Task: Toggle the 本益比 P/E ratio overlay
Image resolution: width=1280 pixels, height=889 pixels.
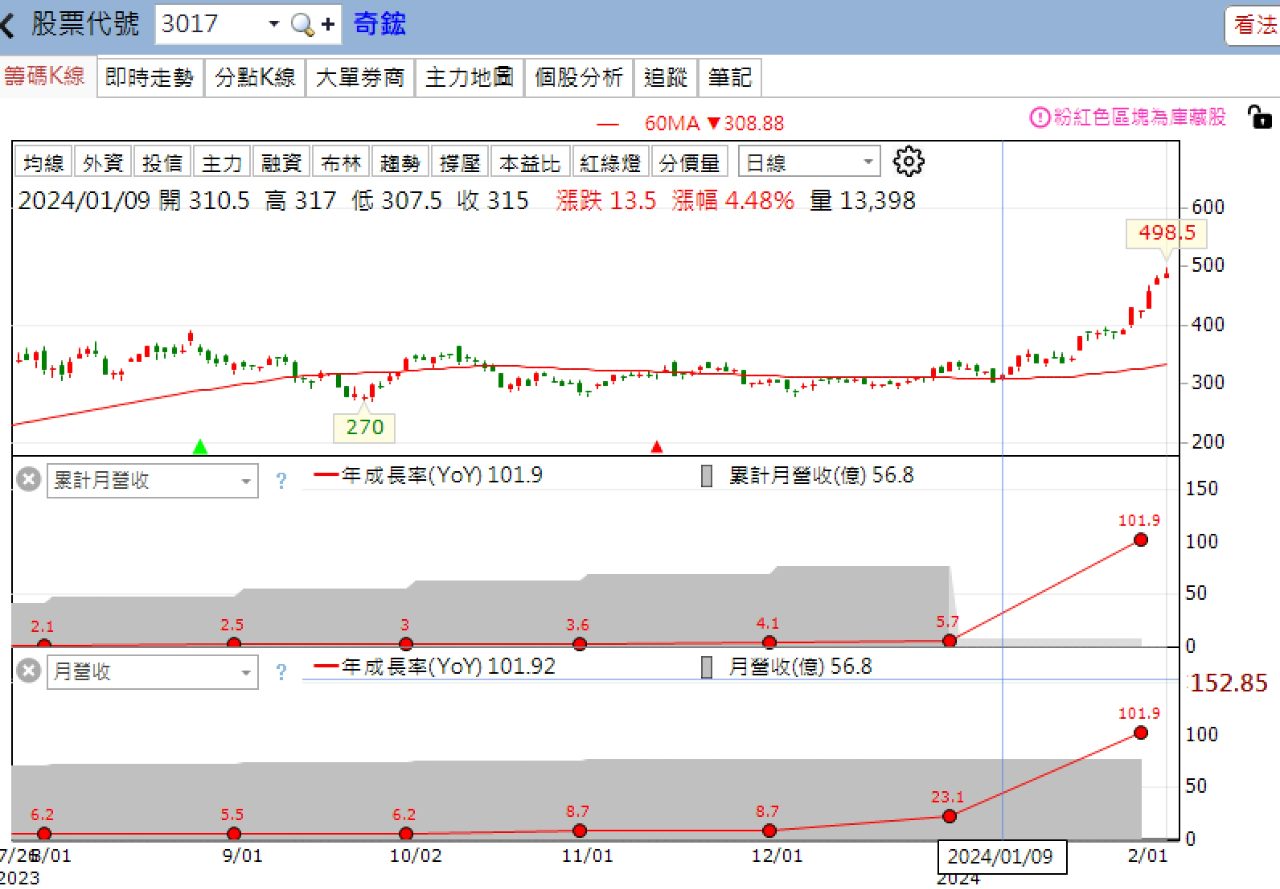Action: pos(531,162)
